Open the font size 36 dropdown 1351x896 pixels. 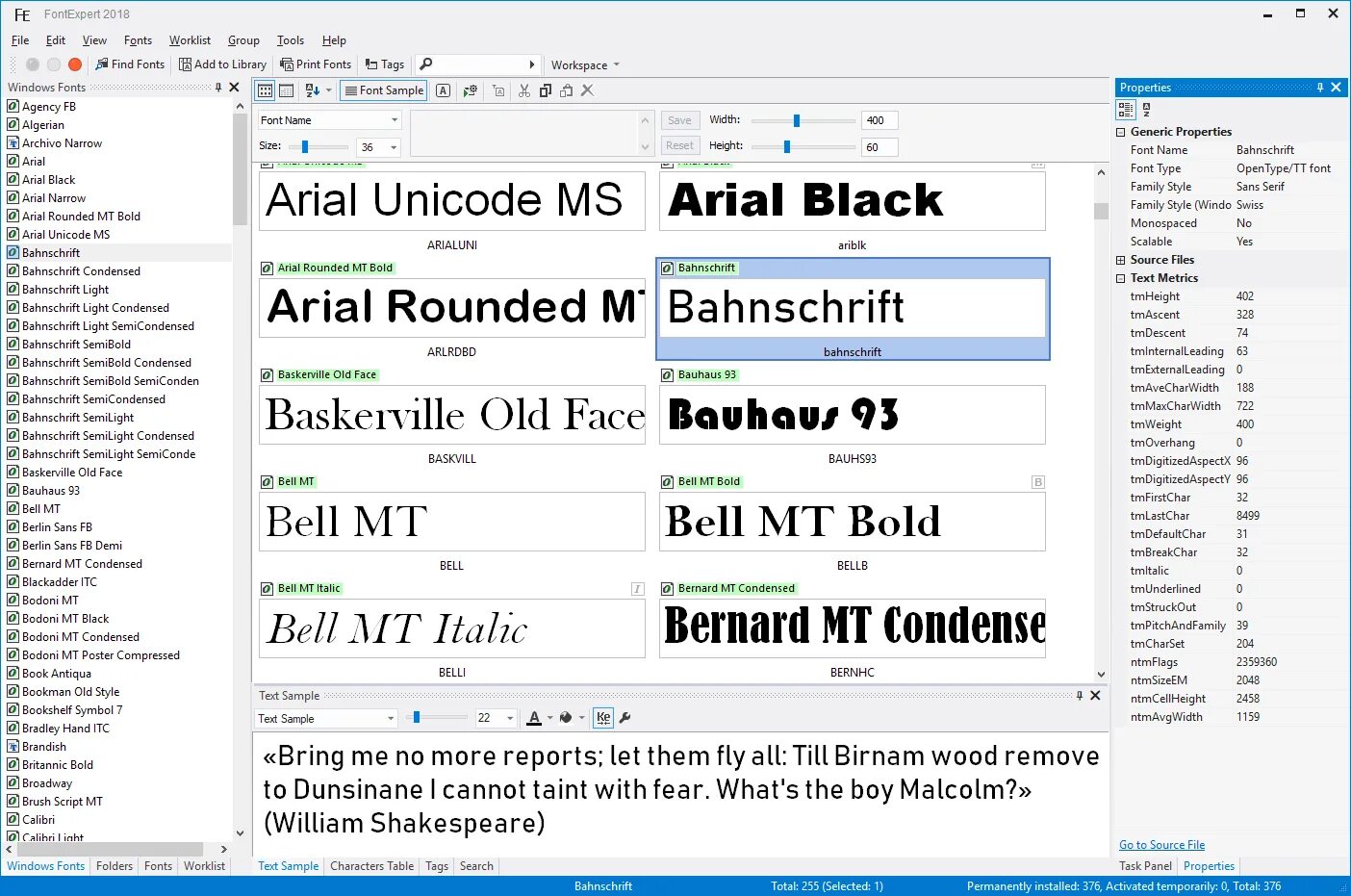394,147
